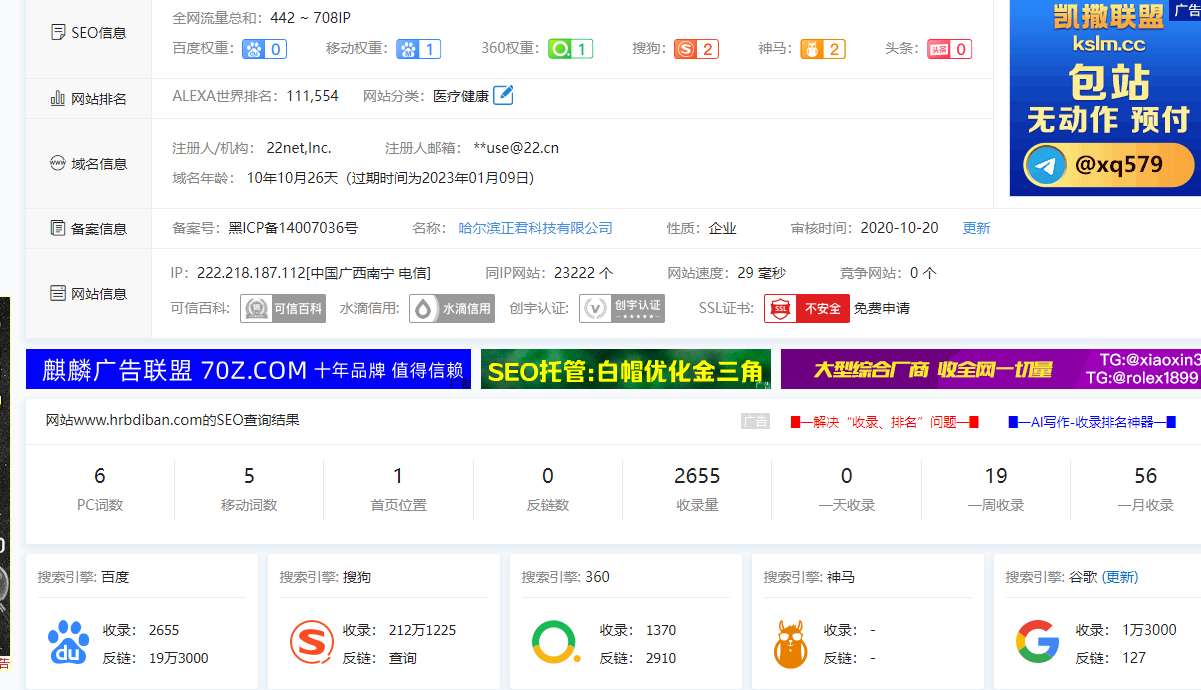1201x690 pixels.
Task: Open the 水滴信用 badge
Action: 452,308
